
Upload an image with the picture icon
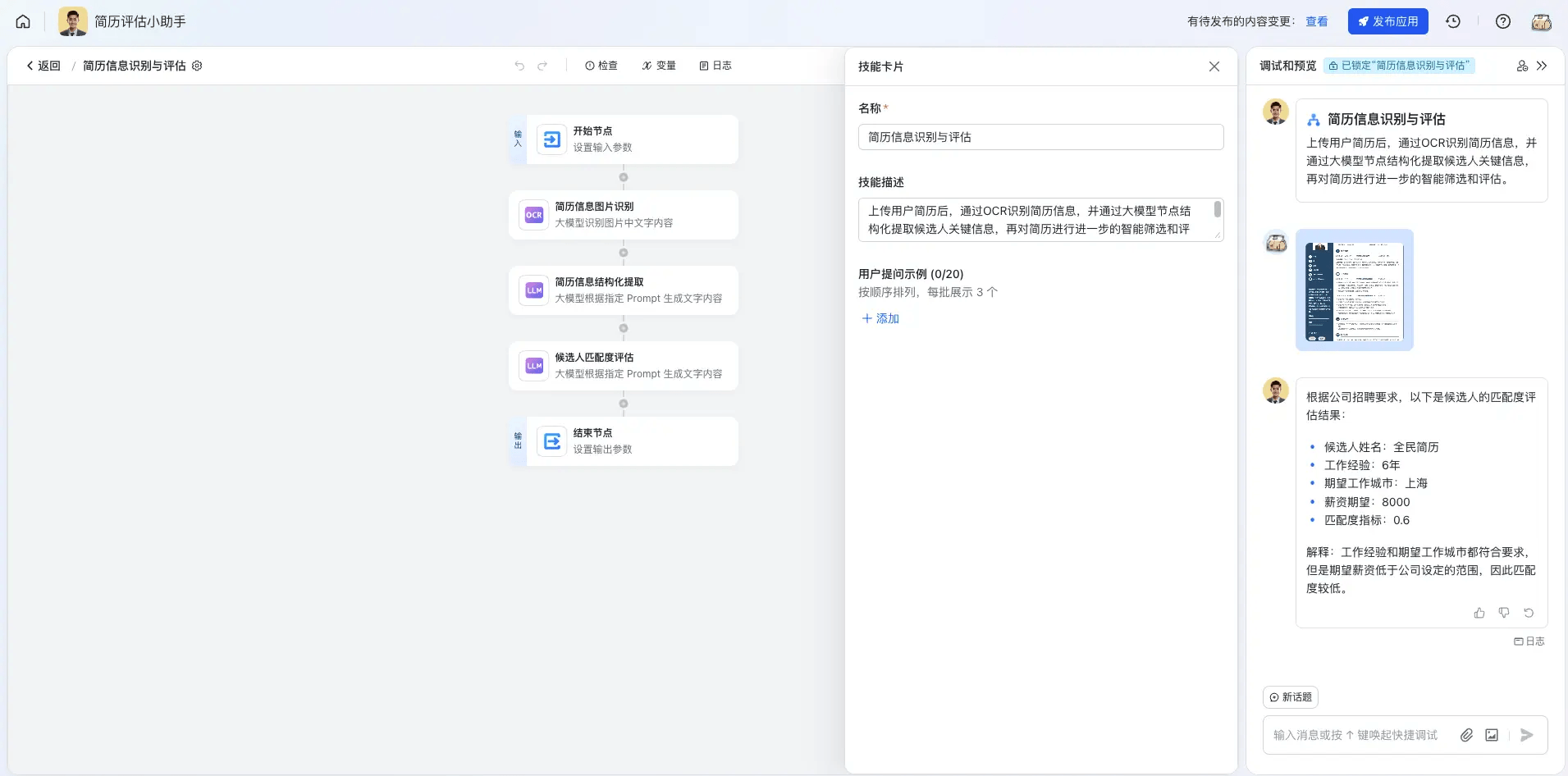coord(1492,735)
